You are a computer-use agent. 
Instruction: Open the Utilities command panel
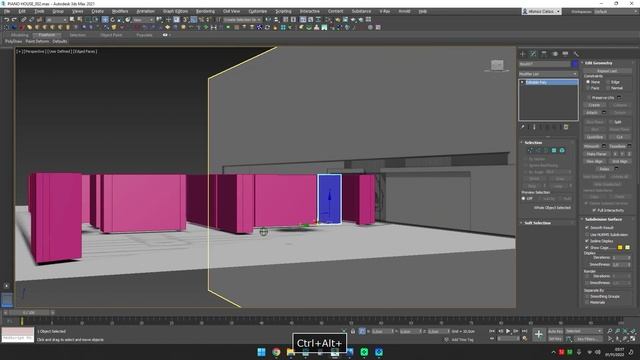(x=576, y=53)
